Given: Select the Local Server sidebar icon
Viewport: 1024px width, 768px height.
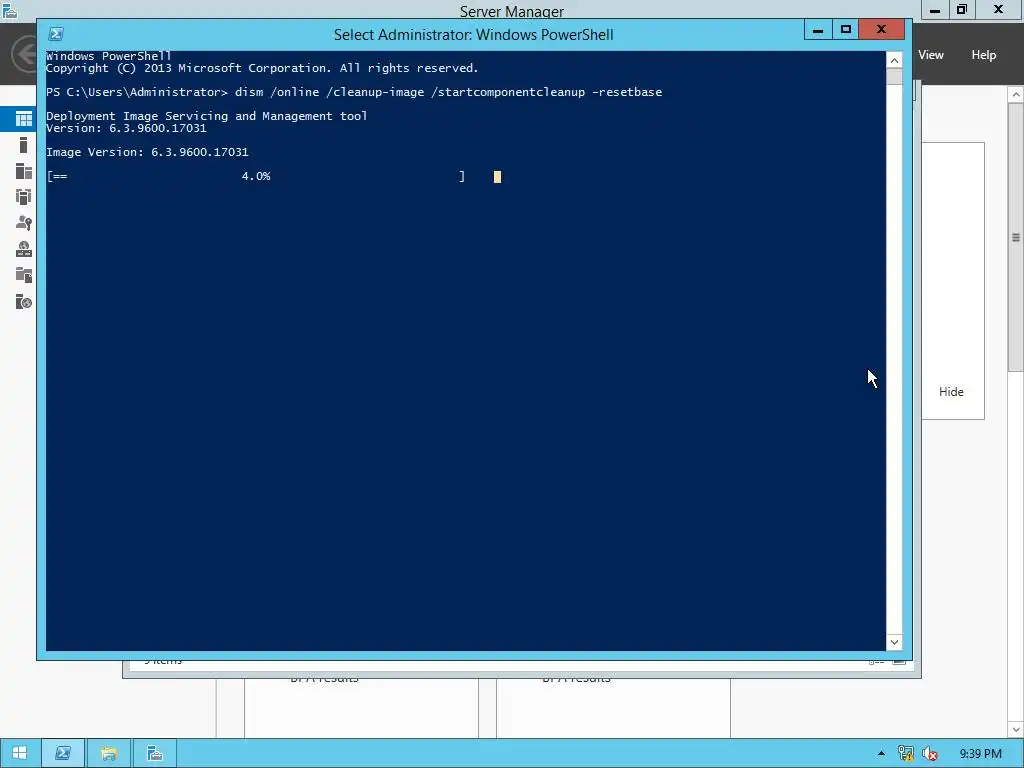Looking at the screenshot, I should [x=24, y=145].
